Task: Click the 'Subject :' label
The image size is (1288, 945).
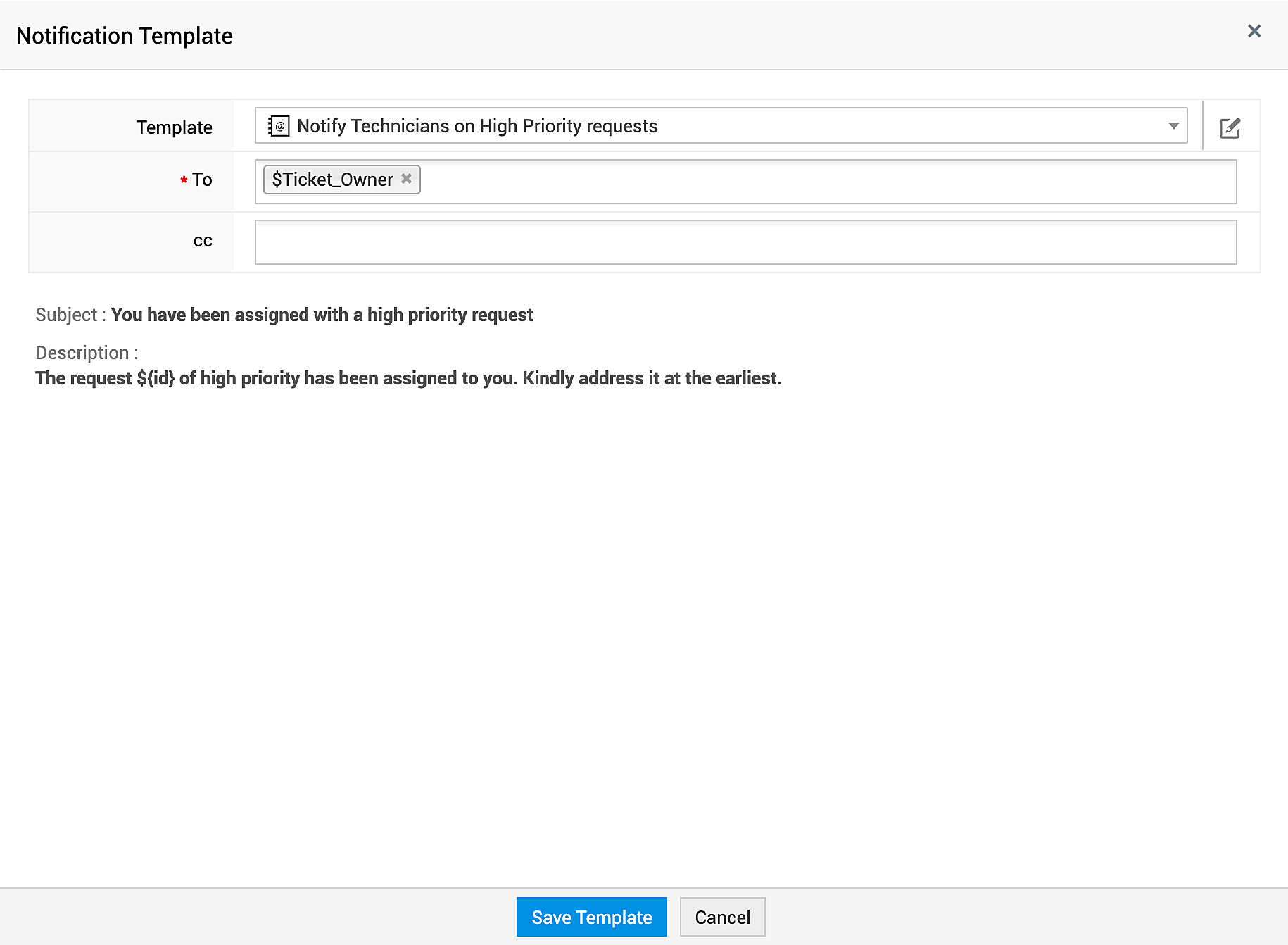Action: tap(70, 315)
